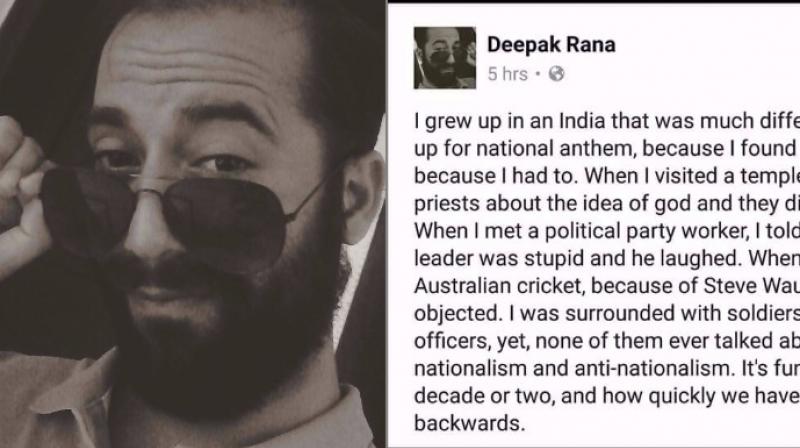Click the dark bar above the post
The width and height of the screenshot is (800, 448).
click(x=594, y=2)
